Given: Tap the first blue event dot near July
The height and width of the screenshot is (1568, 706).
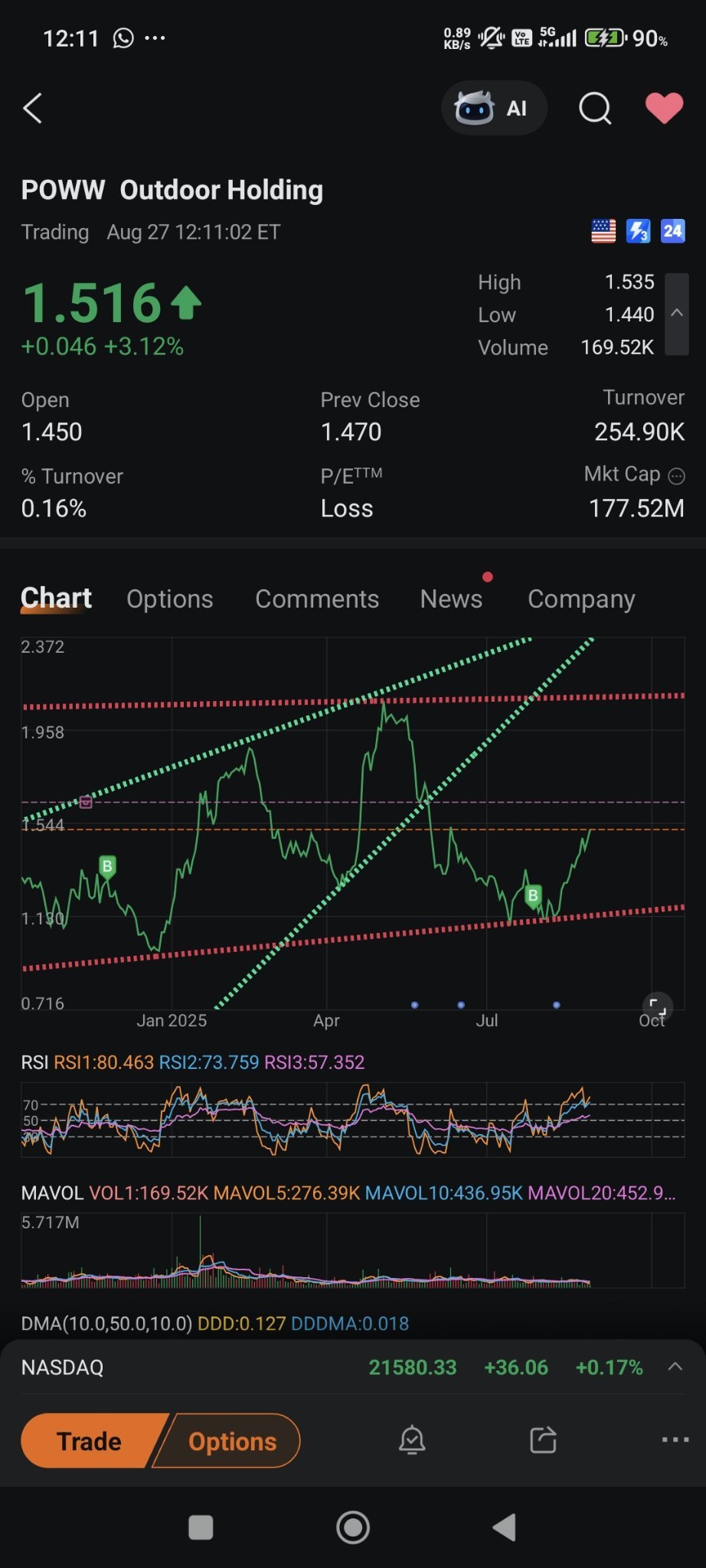Looking at the screenshot, I should 414,1005.
